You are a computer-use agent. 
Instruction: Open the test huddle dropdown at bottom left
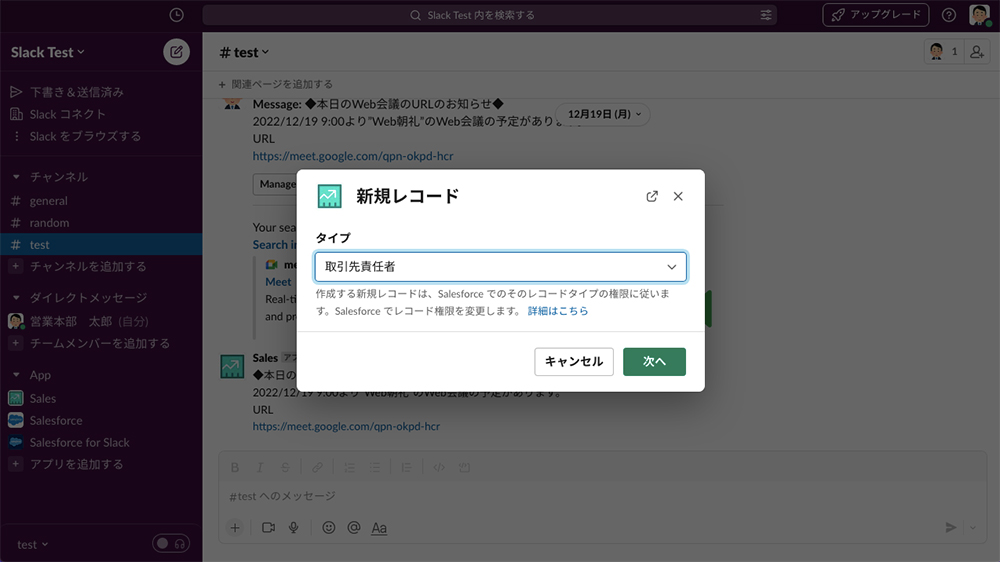33,544
